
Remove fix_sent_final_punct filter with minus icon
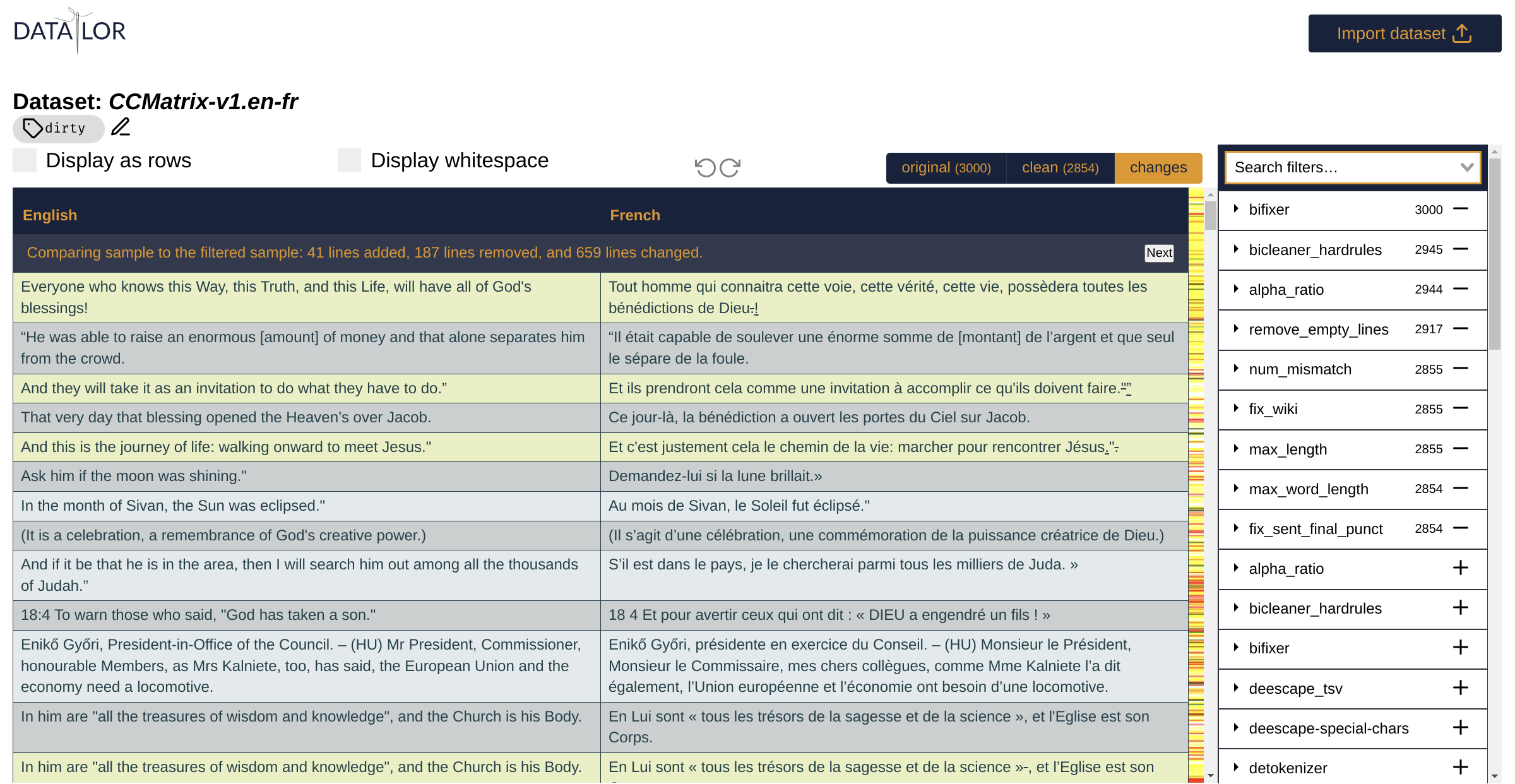point(1461,528)
